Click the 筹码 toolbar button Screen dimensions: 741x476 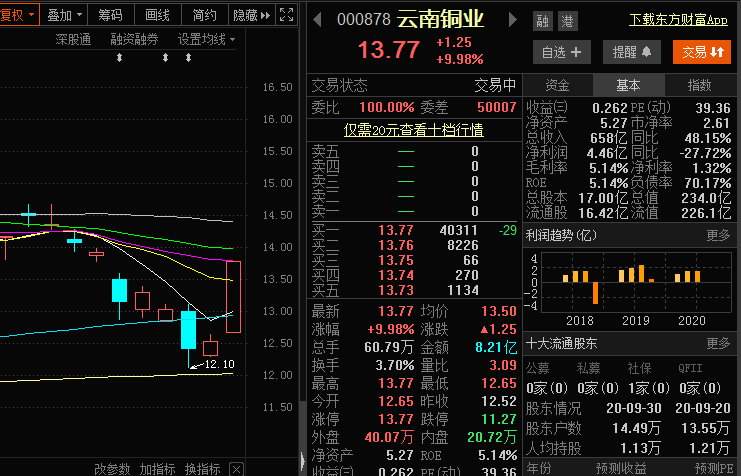[x=111, y=15]
